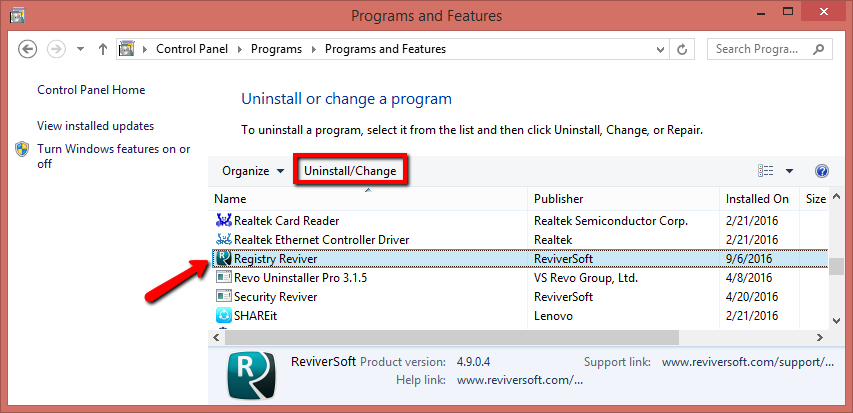
Task: Click horizontal scrollbar left arrow
Action: [215, 338]
